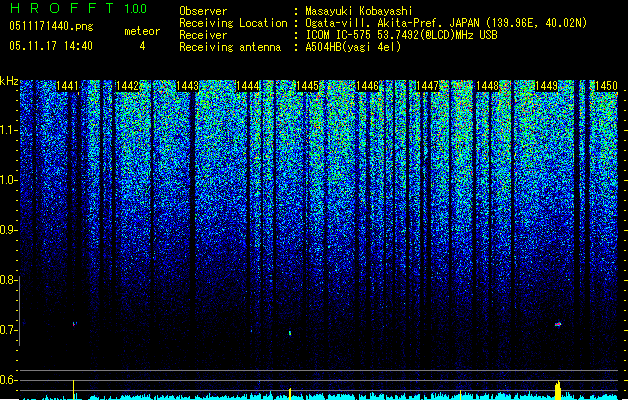Click the 1444 time marker
The image size is (629, 400).
click(248, 86)
